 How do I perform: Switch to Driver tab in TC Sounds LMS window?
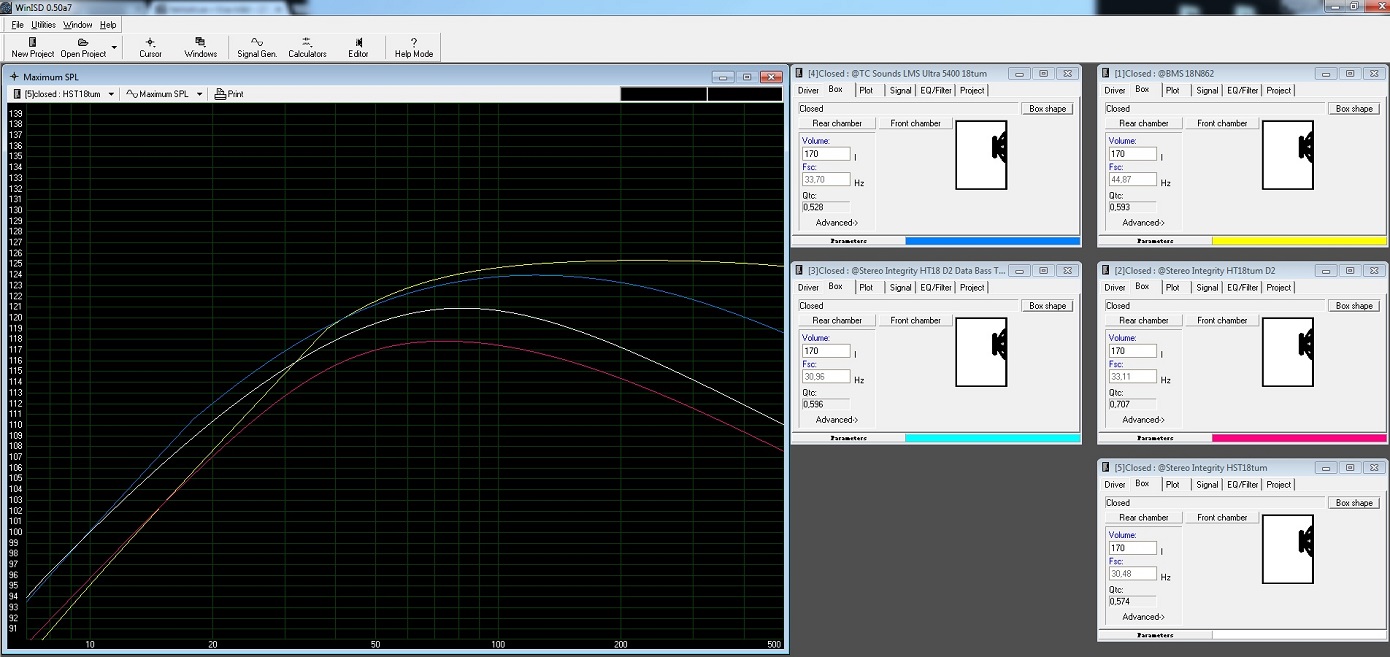pyautogui.click(x=808, y=91)
